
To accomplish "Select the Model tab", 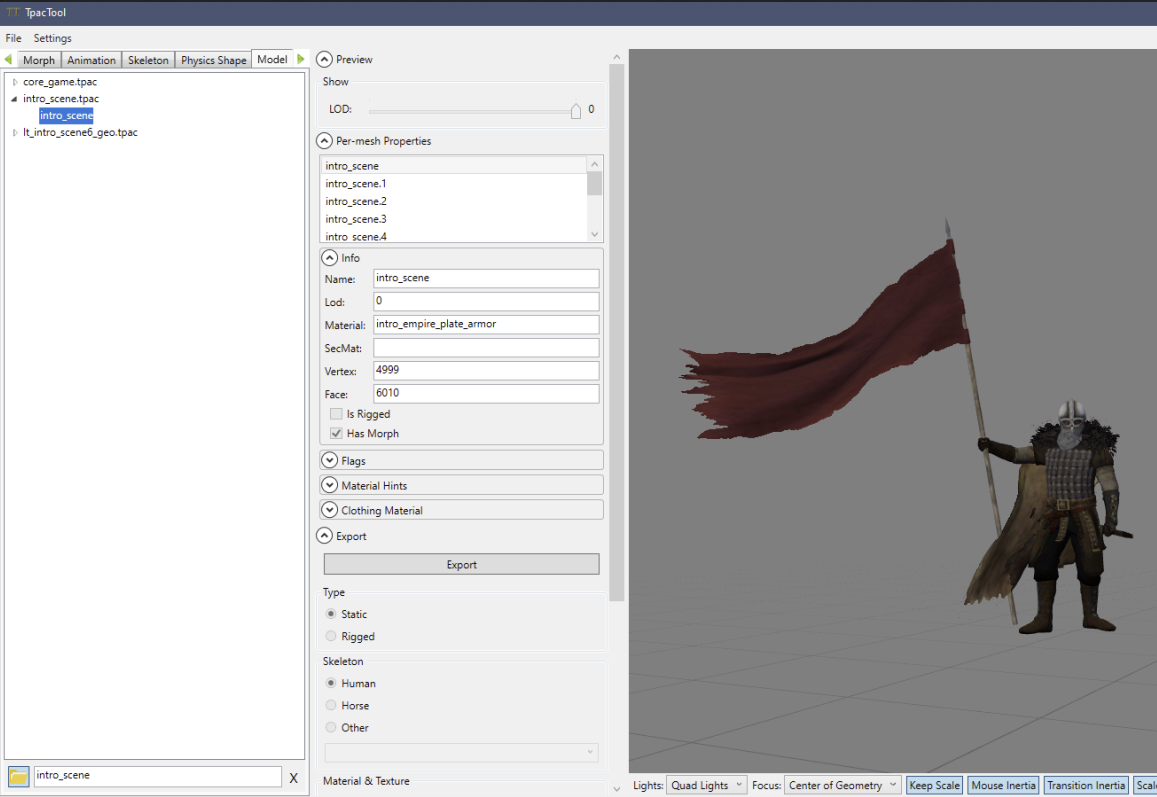I will pos(272,59).
